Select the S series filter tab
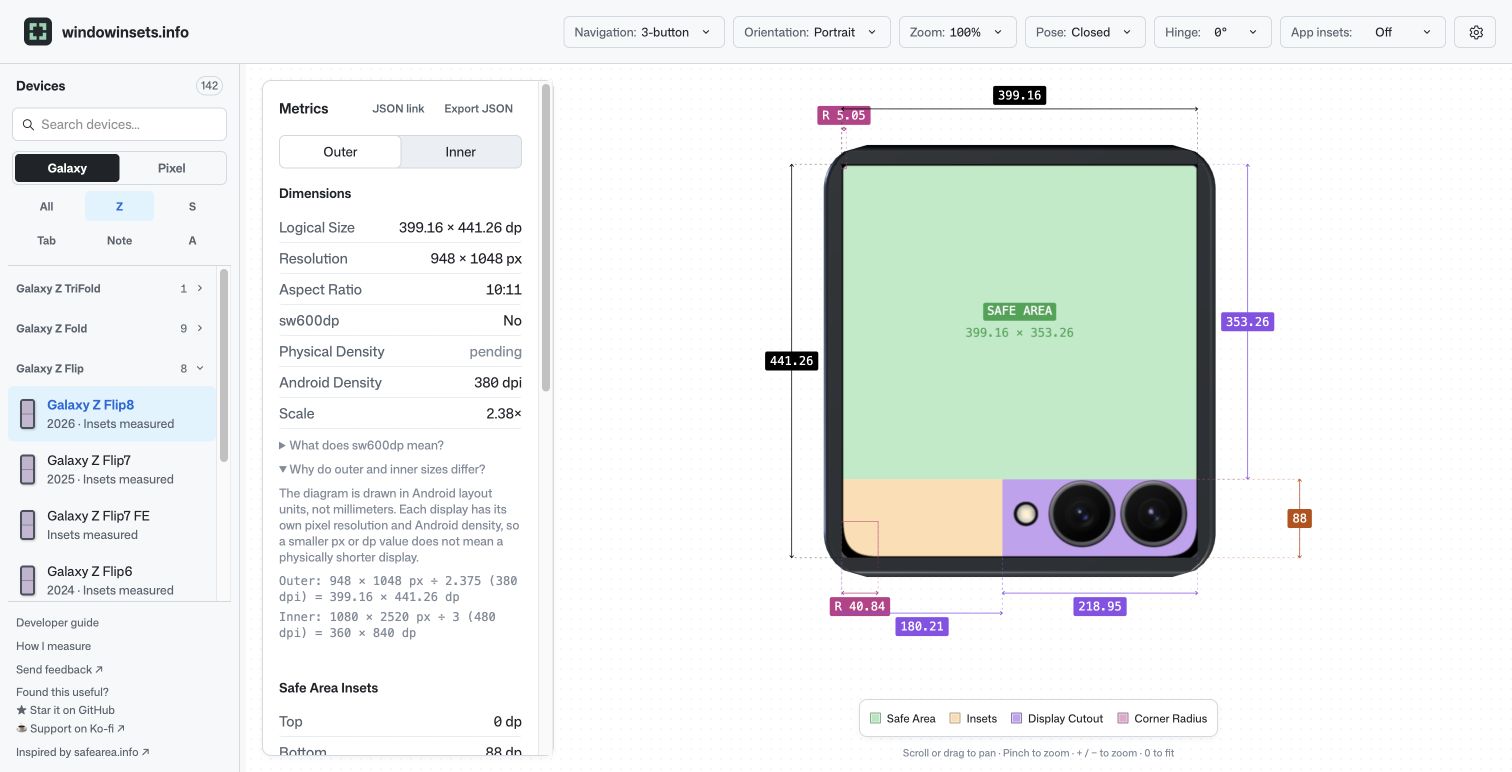This screenshot has height=772, width=1512. (x=192, y=206)
